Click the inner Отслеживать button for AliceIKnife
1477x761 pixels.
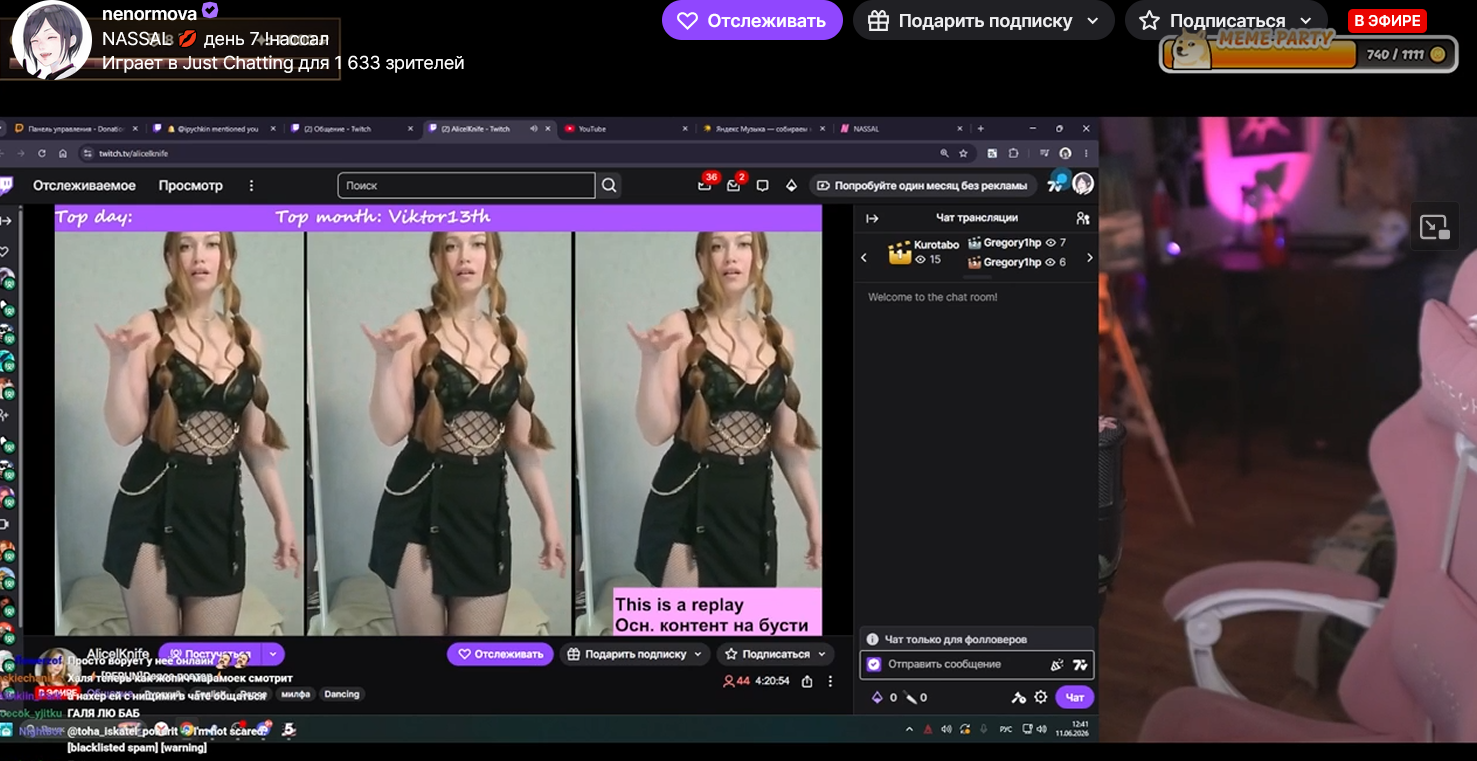pyautogui.click(x=500, y=654)
